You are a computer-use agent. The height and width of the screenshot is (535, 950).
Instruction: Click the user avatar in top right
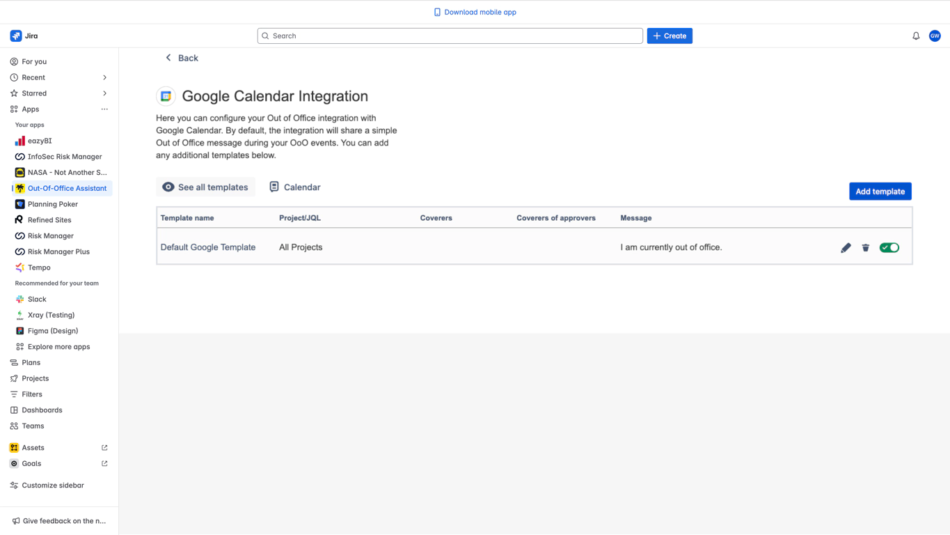pyautogui.click(x=935, y=36)
